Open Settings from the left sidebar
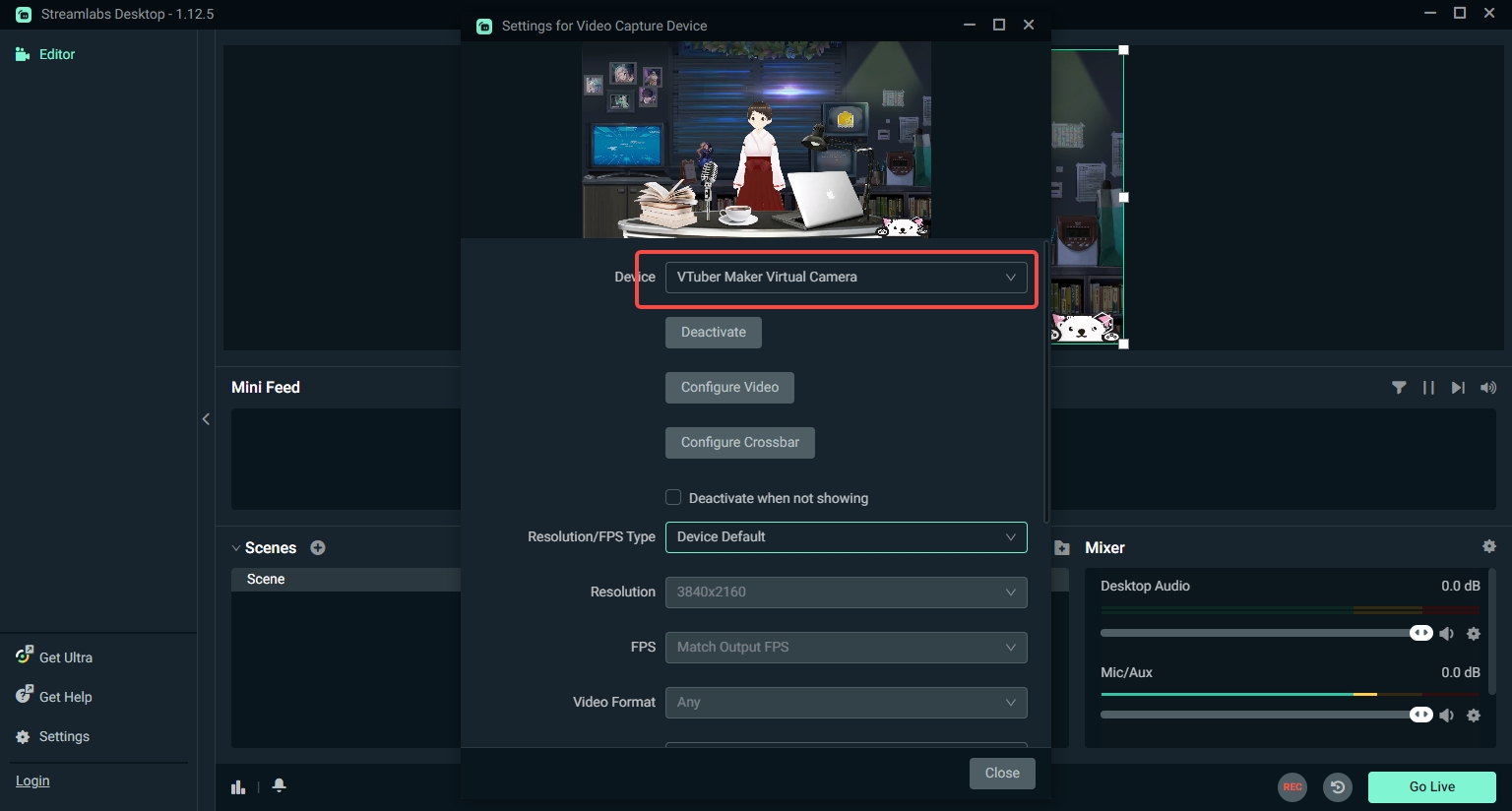 point(63,736)
